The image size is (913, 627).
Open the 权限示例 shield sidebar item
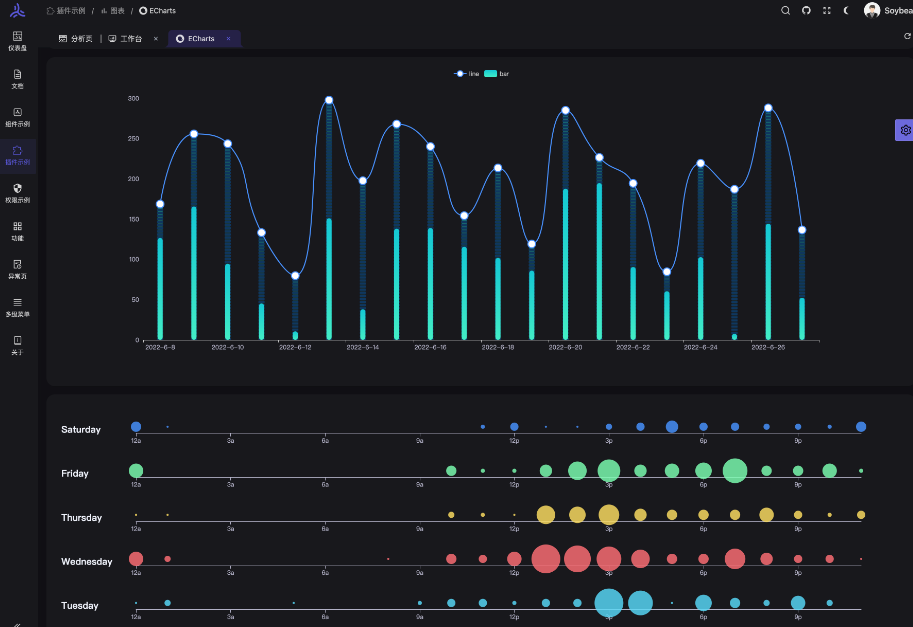(17, 193)
